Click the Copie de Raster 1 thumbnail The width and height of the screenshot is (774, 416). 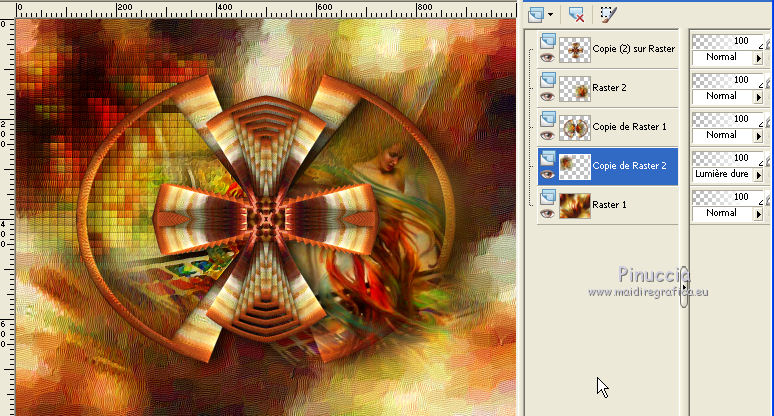[575, 128]
